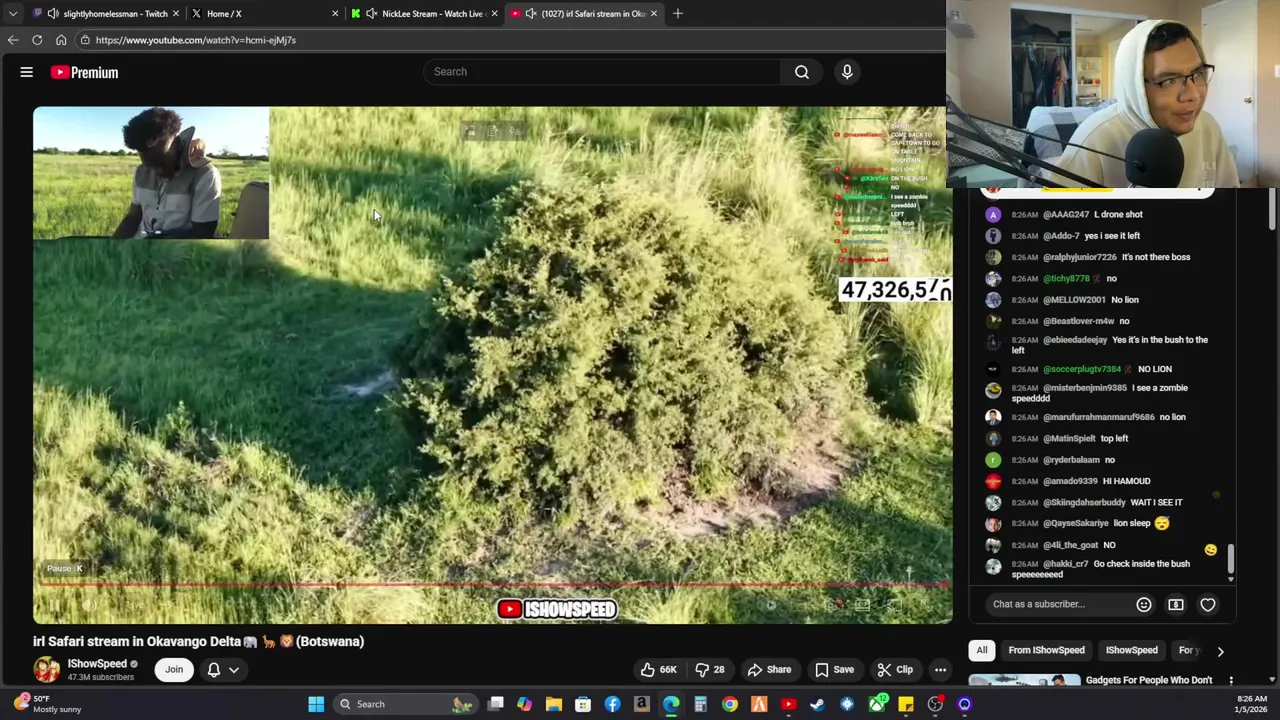1280x720 pixels.
Task: Select the From IShowSpeed filter chip
Action: (1046, 650)
